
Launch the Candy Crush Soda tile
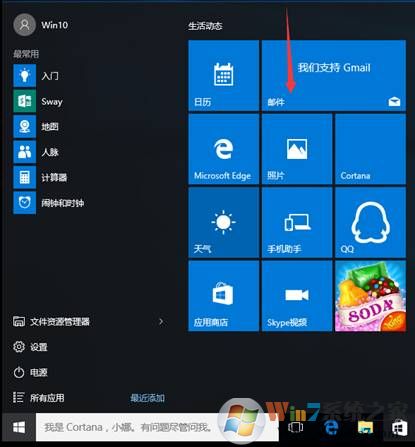370,296
